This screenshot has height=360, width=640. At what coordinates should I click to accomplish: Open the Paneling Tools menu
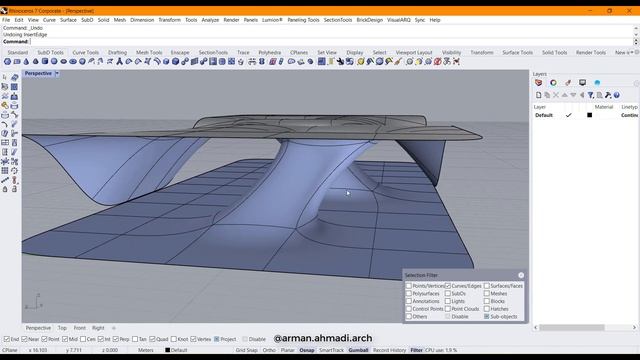pos(303,20)
